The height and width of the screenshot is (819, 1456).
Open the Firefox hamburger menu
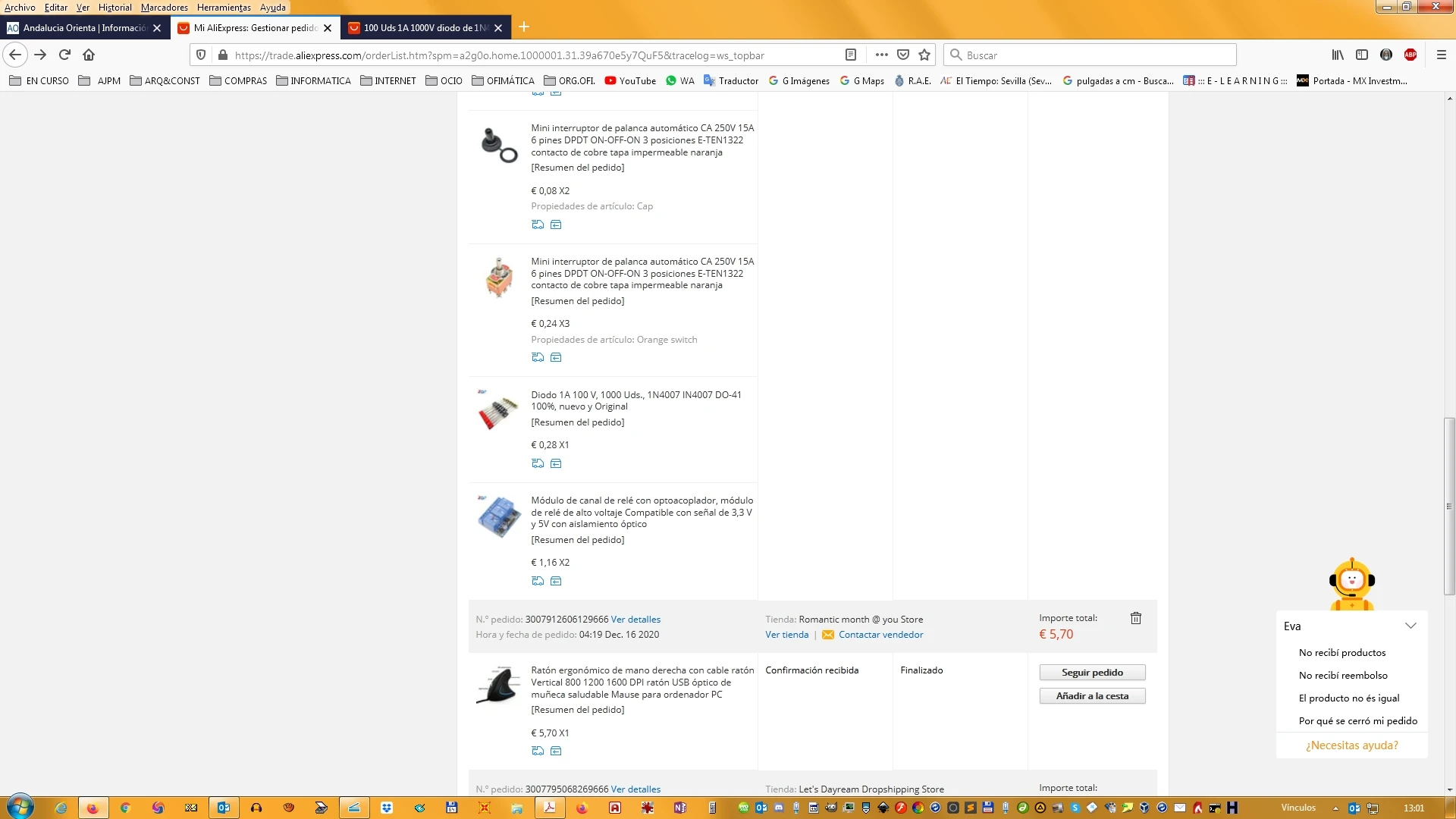pos(1441,55)
